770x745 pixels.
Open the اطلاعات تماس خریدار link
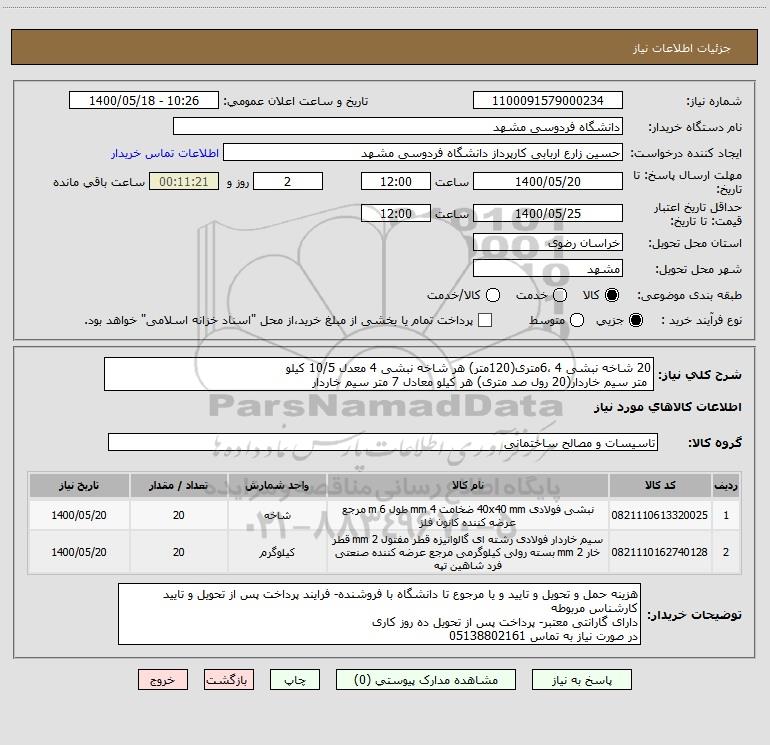tap(165, 153)
